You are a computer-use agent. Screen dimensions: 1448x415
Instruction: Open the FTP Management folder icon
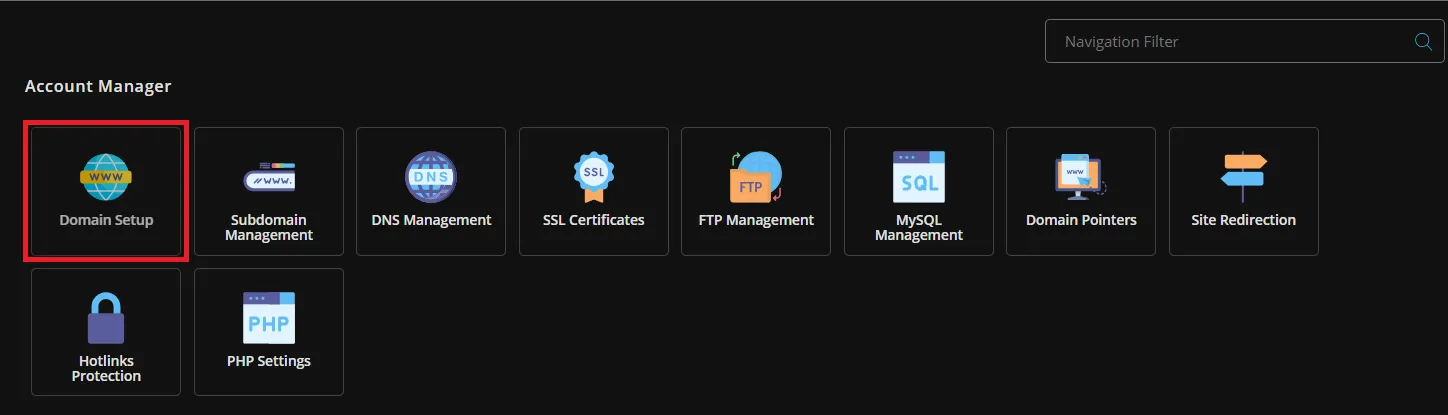(x=756, y=178)
